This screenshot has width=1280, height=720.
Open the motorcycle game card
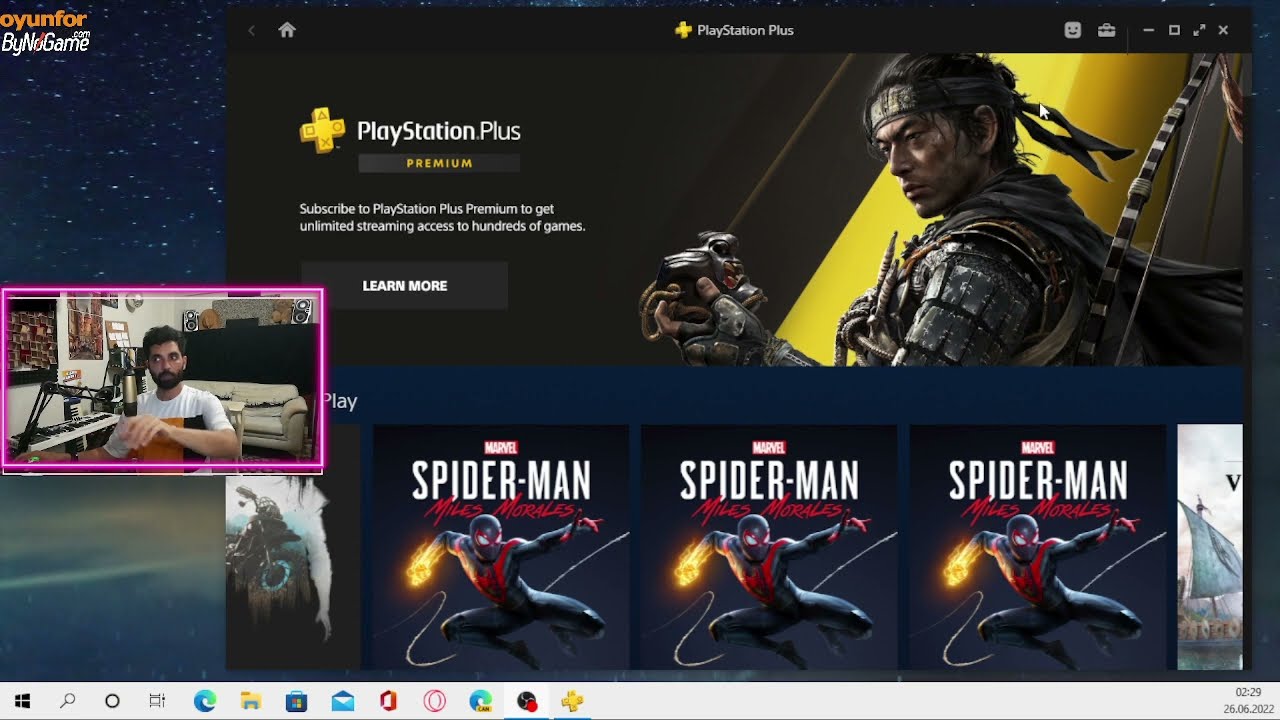click(292, 570)
